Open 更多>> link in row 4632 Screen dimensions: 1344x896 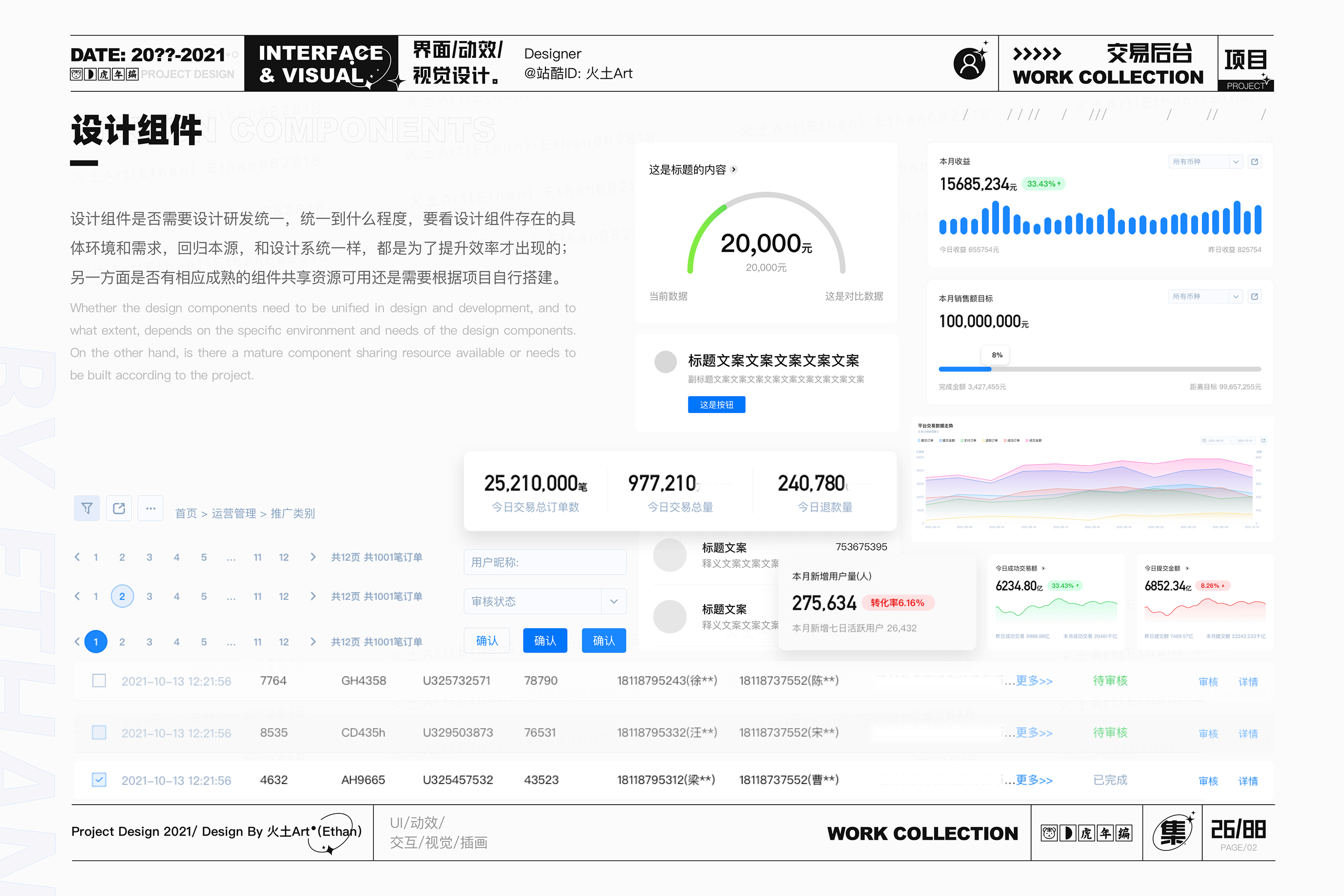coord(1034,780)
